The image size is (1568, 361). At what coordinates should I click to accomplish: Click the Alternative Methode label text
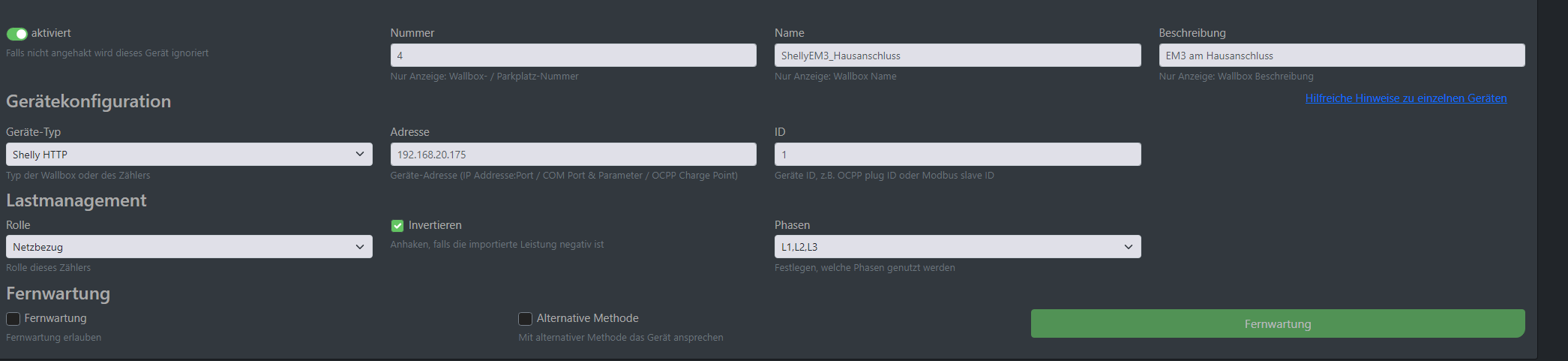(588, 318)
